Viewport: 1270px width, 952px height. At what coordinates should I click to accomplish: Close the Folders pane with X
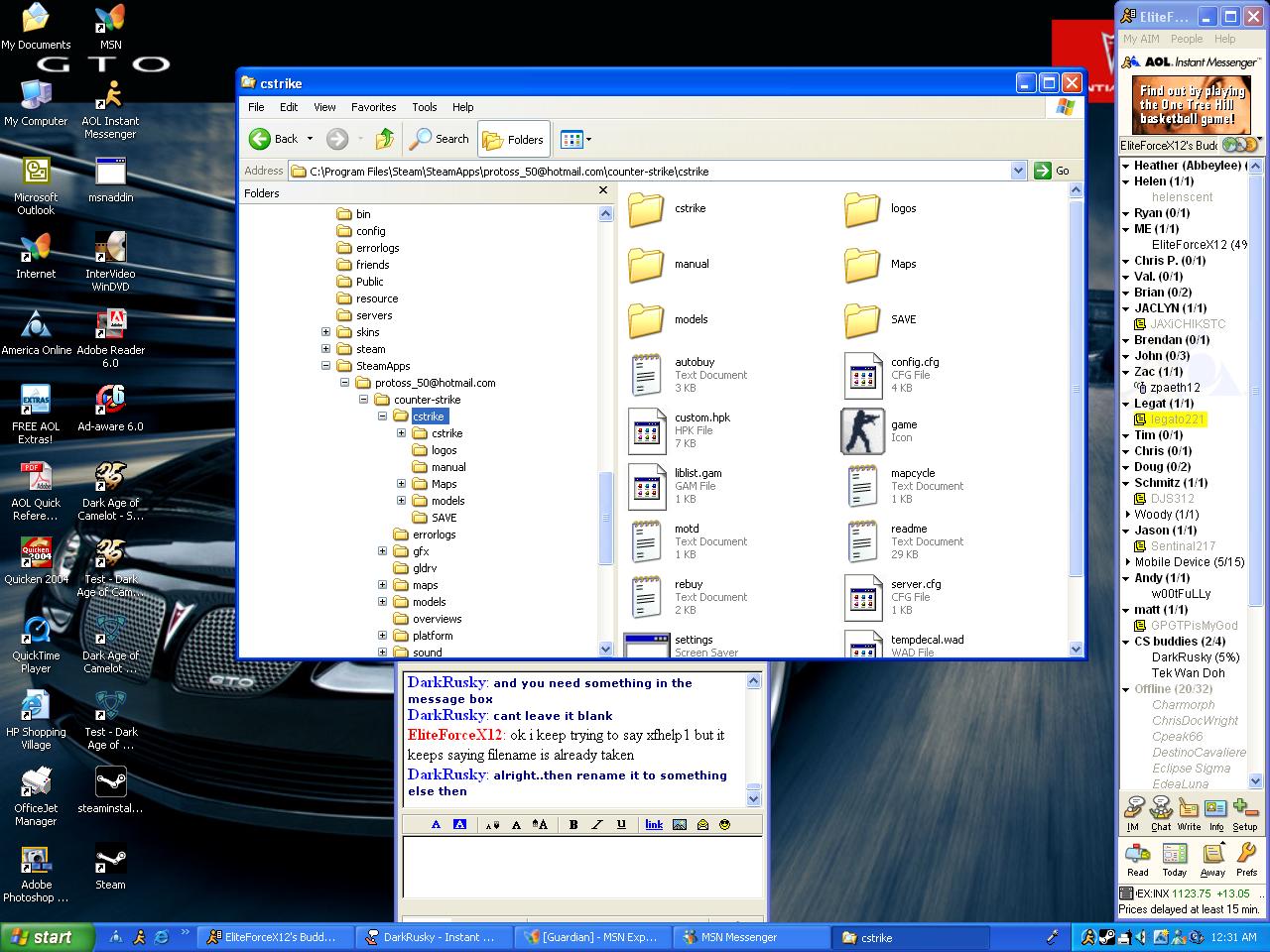tap(602, 190)
